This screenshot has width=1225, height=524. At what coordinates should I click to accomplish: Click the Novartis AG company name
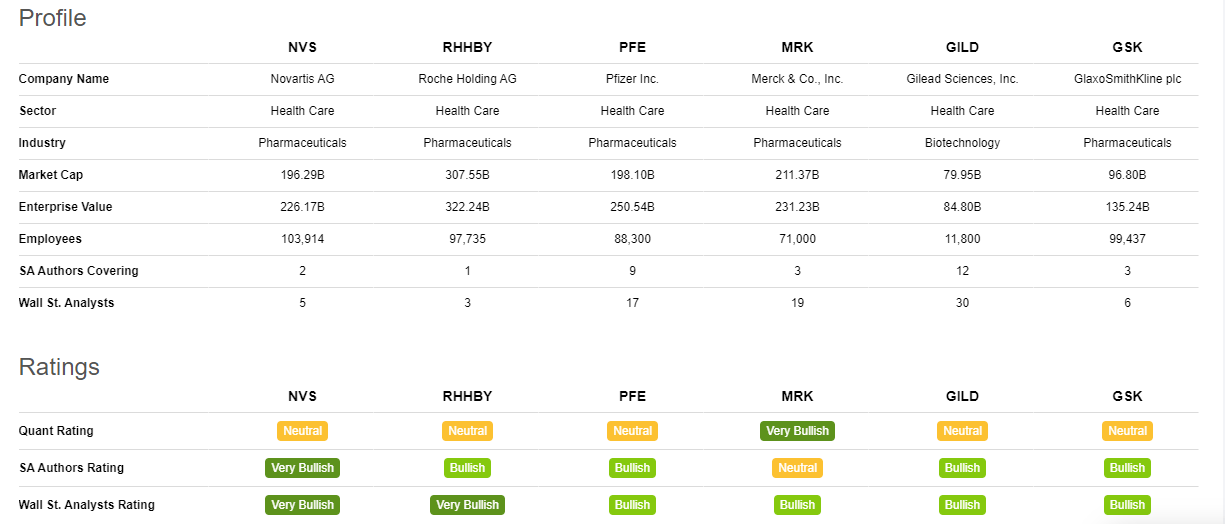pyautogui.click(x=302, y=79)
